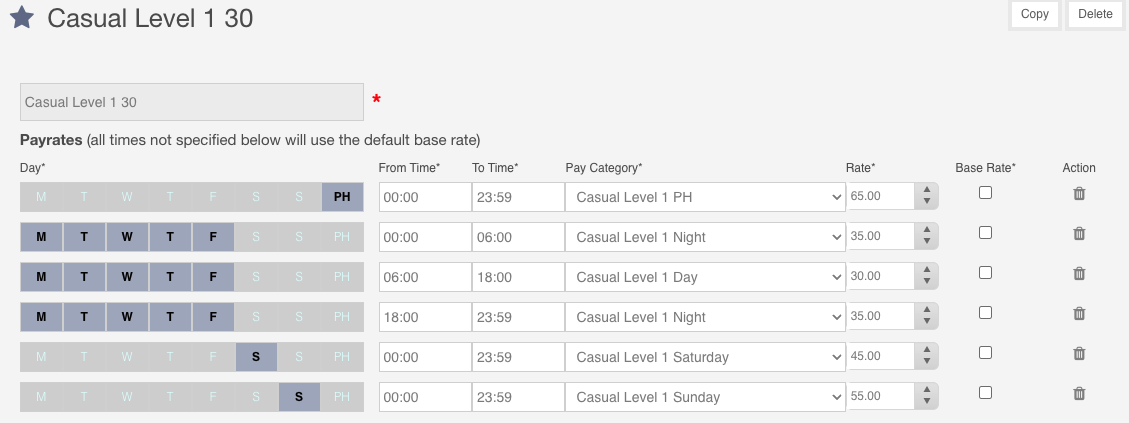
Task: Tick Base Rate checkbox for PH row
Action: [x=985, y=192]
